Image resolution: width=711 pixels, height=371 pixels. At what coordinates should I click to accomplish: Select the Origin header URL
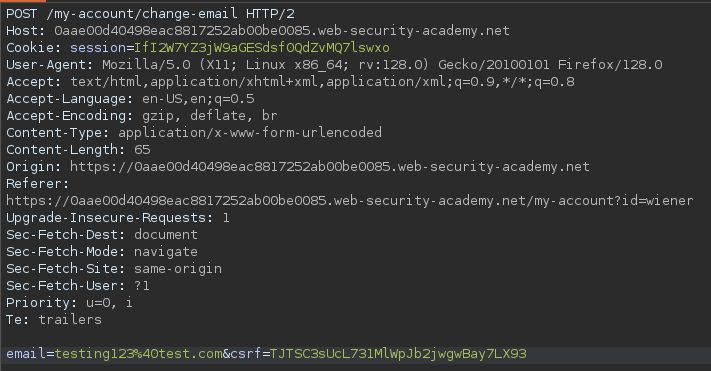330,166
